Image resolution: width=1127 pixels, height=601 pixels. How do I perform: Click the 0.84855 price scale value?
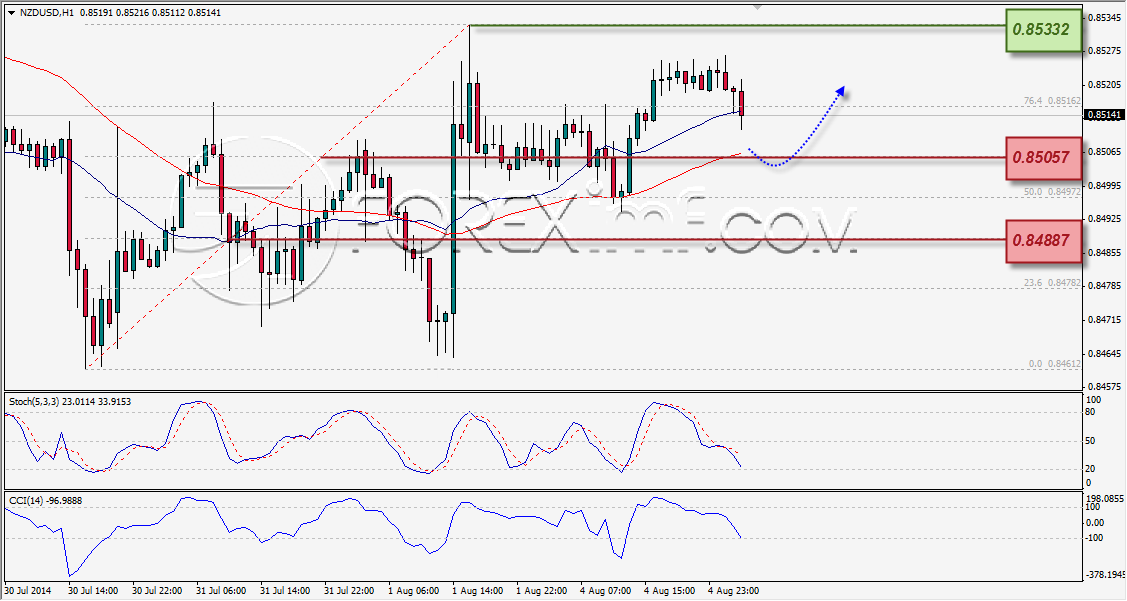1103,252
